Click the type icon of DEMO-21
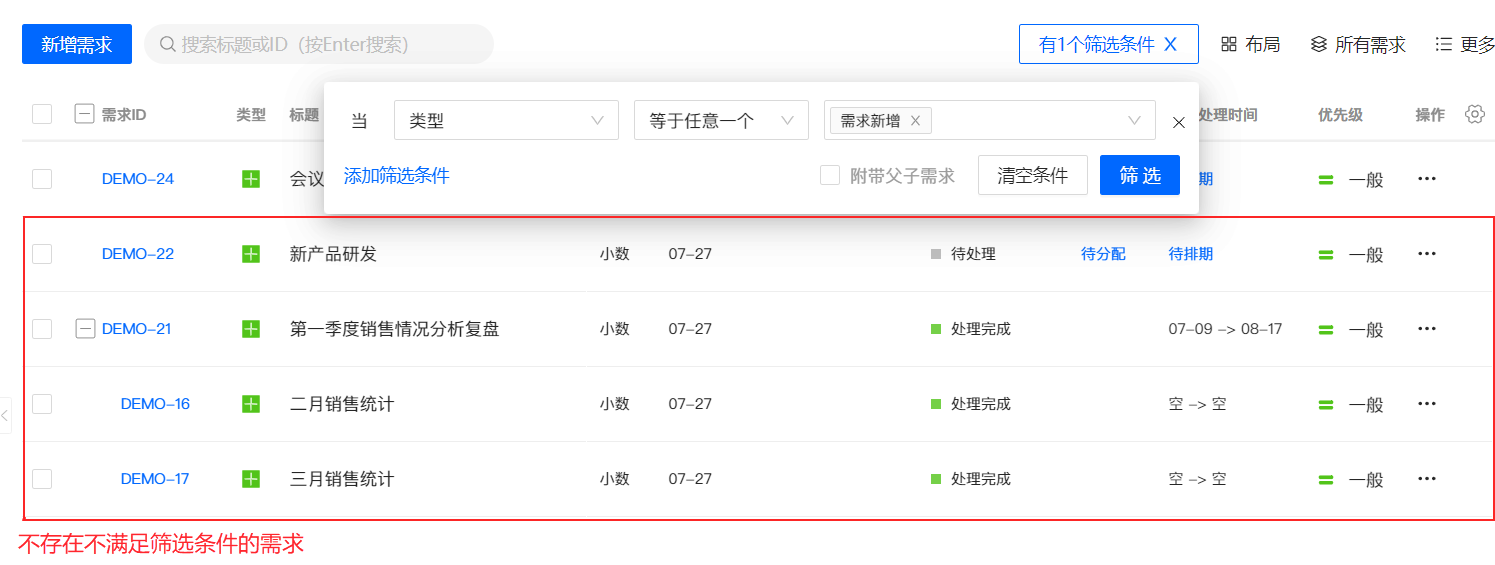 click(250, 329)
